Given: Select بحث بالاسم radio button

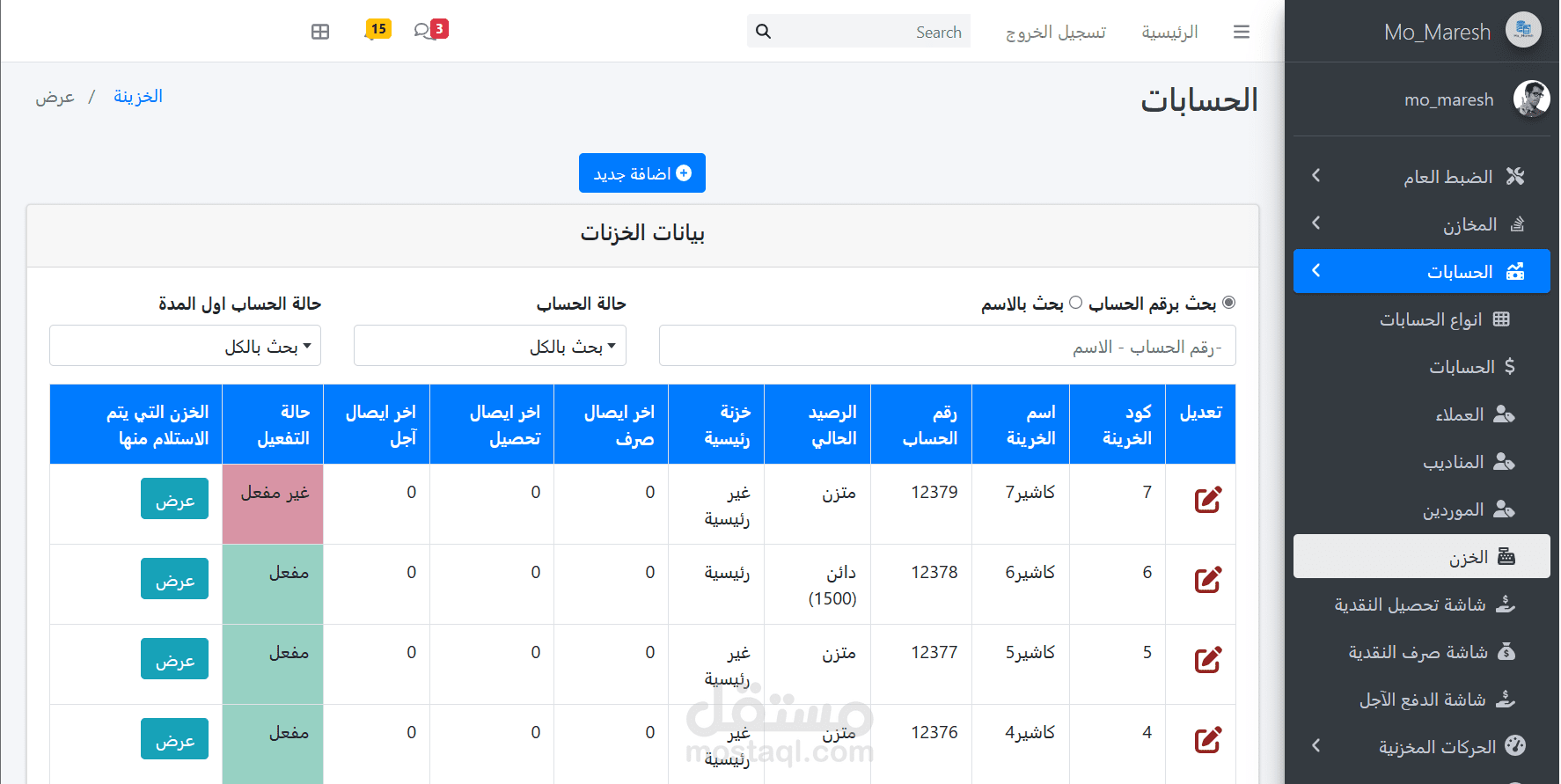Looking at the screenshot, I should pos(1075,303).
